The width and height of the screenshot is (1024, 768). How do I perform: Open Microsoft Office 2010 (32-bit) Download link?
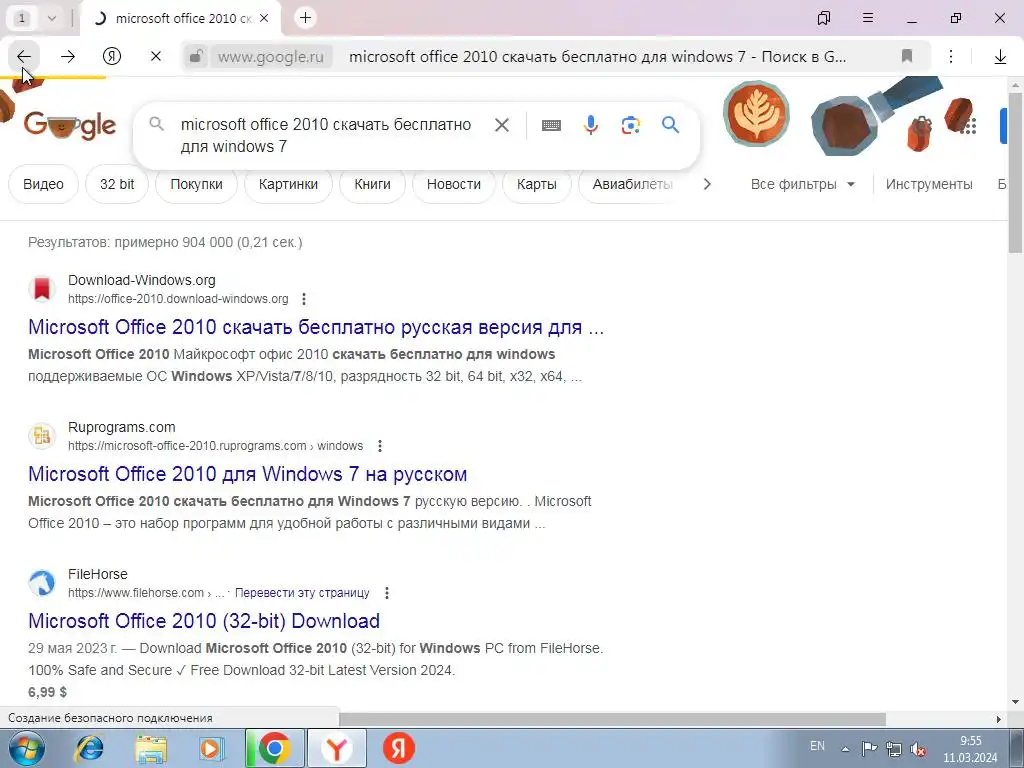click(x=204, y=620)
